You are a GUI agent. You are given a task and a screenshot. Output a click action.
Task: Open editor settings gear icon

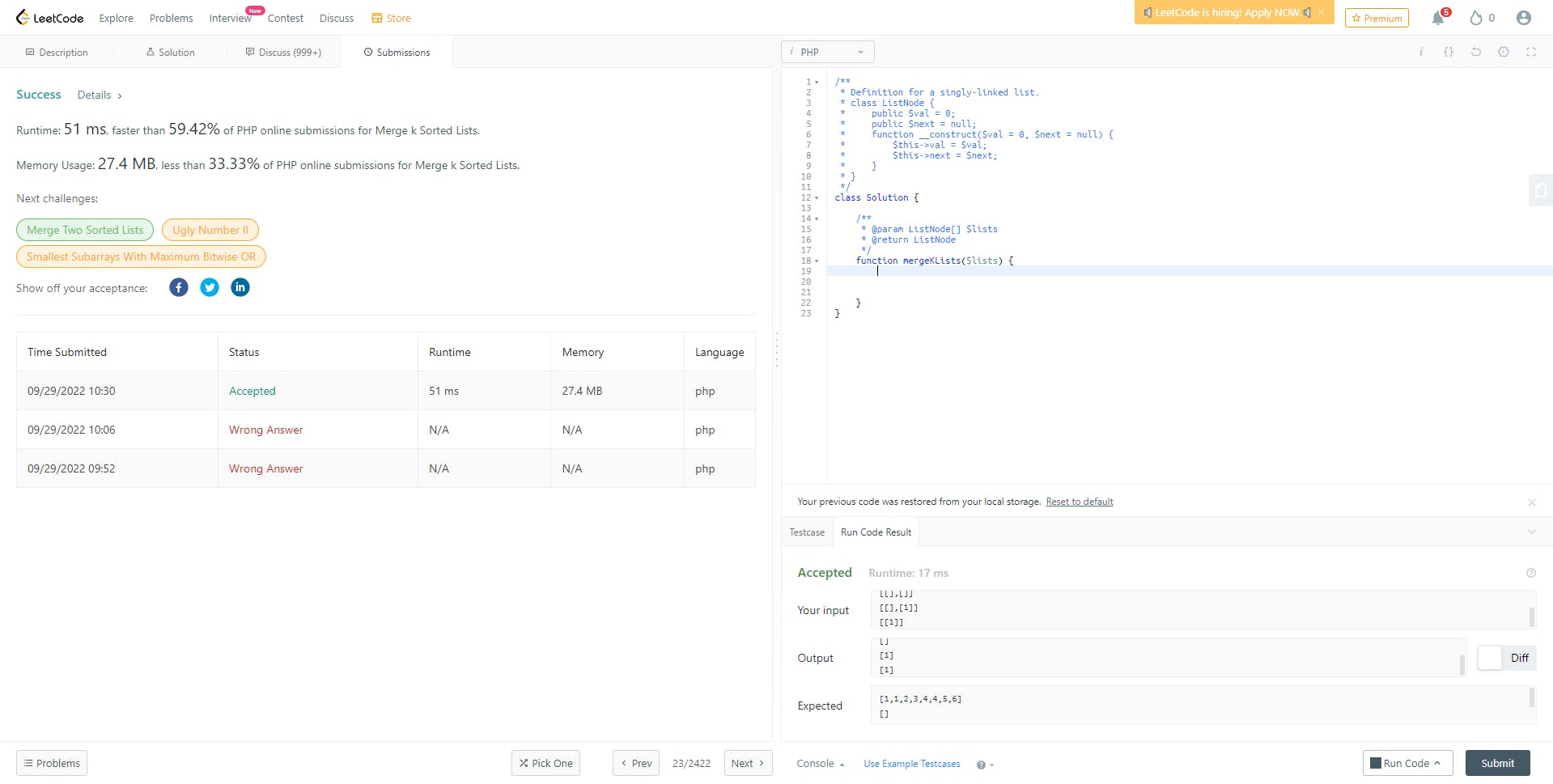pos(1504,52)
